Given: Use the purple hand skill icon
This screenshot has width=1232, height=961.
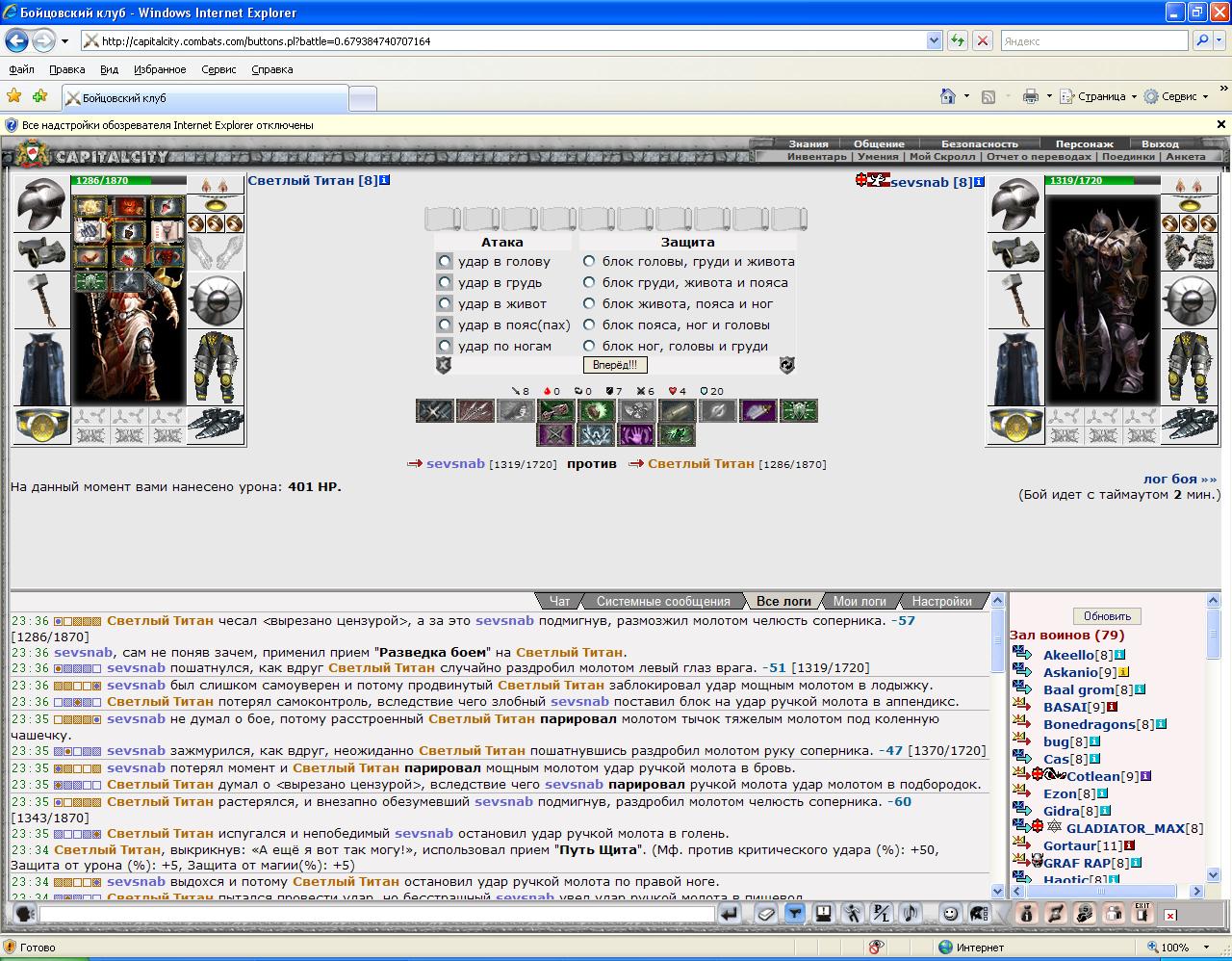Looking at the screenshot, I should (636, 435).
